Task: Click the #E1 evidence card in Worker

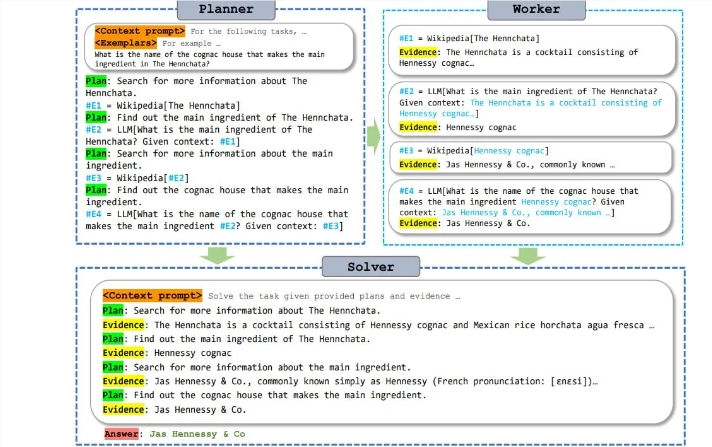Action: pyautogui.click(x=532, y=50)
